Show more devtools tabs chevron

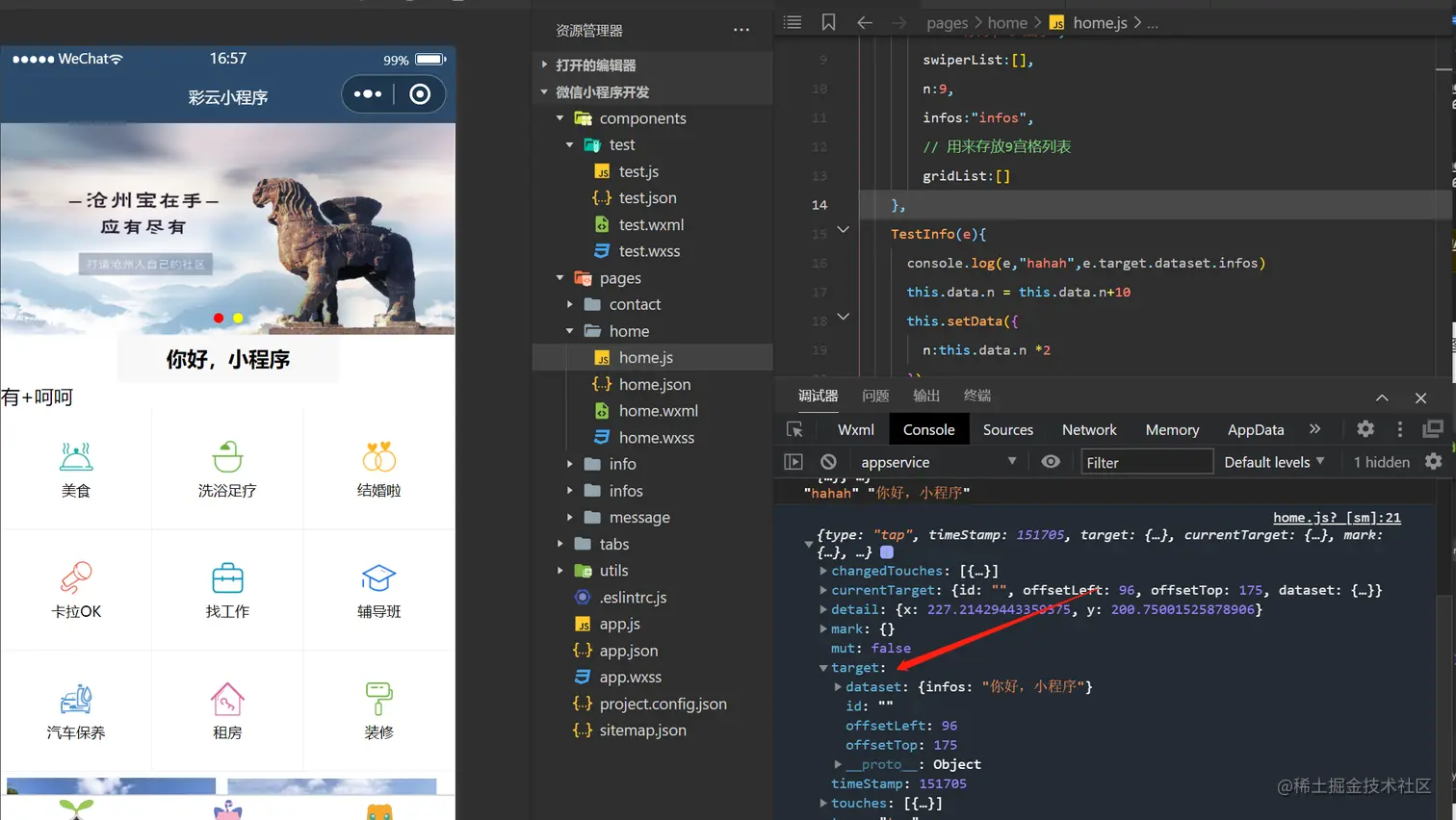[x=1314, y=429]
